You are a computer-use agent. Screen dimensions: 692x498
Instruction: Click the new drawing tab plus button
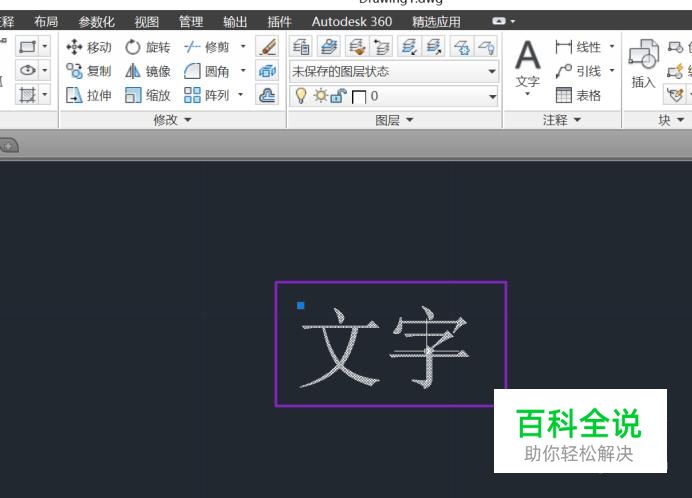[9, 145]
